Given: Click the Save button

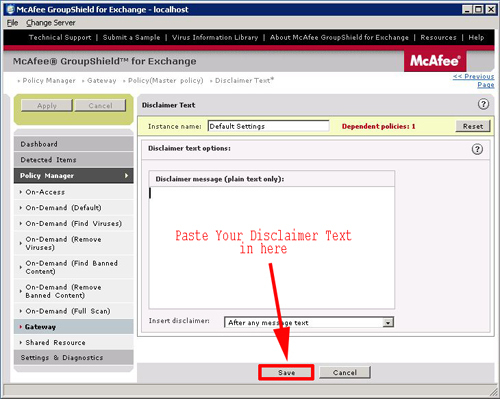Looking at the screenshot, I should tap(286, 372).
